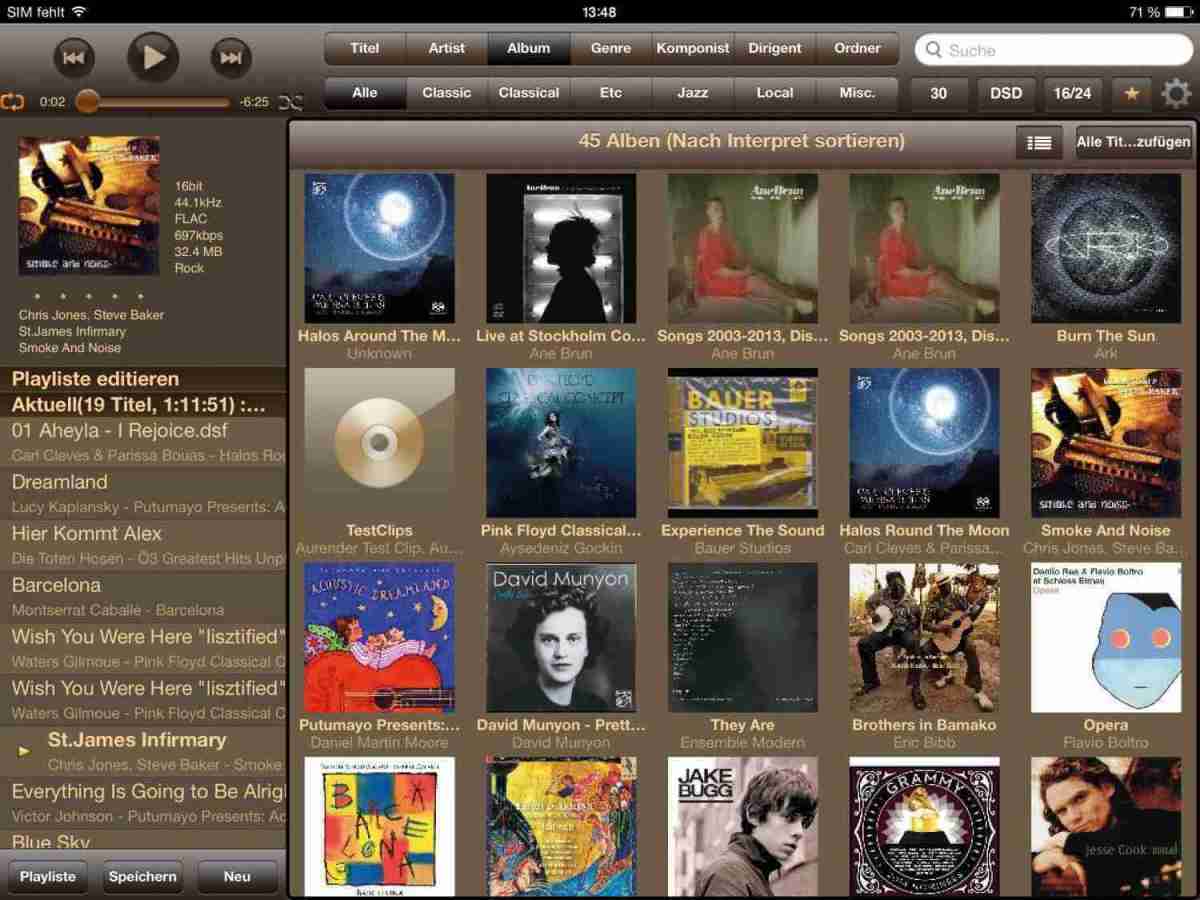
Task: Open the Dirigent tab
Action: coord(775,48)
